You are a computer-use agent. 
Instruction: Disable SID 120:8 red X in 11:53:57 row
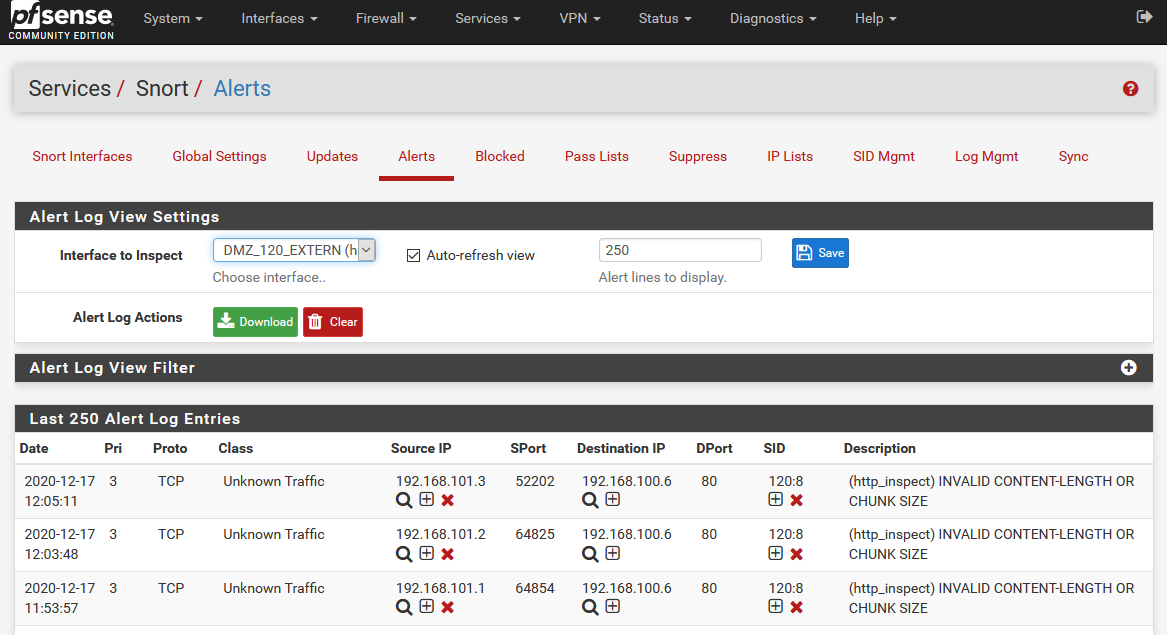pos(796,607)
